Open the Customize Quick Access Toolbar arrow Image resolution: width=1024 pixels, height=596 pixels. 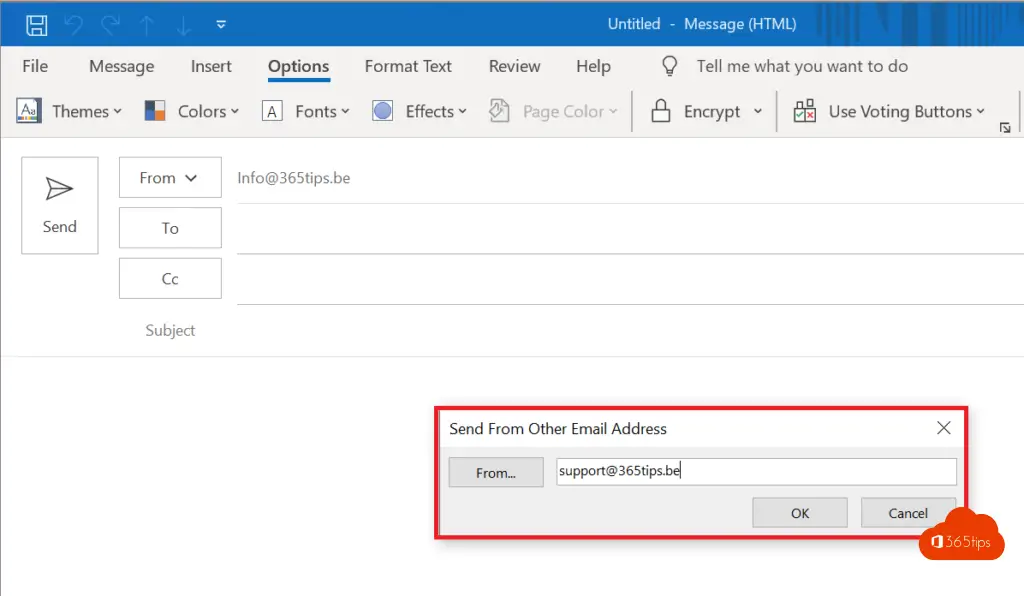[x=221, y=24]
